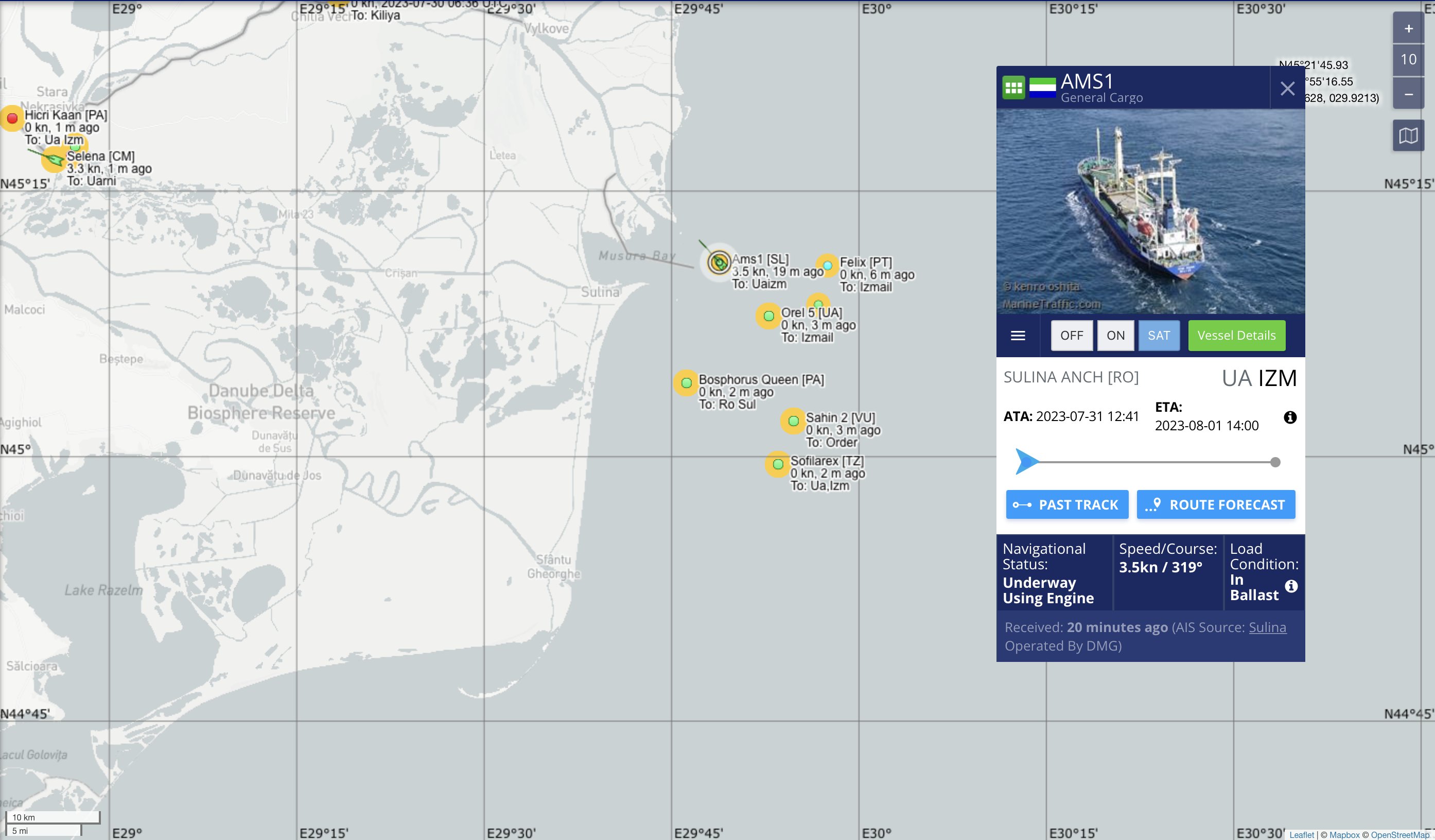
Task: Click the hamburger menu inside vessel panel
Action: pyautogui.click(x=1019, y=335)
